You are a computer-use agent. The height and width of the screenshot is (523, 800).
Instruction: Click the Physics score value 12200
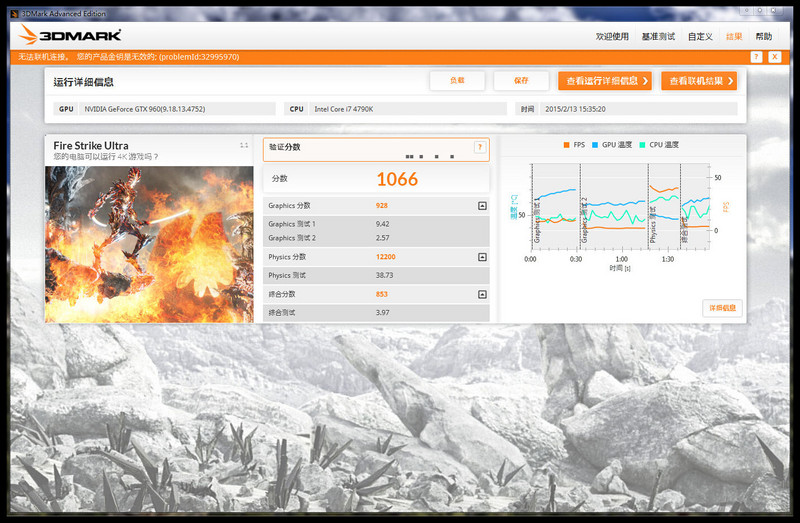386,257
